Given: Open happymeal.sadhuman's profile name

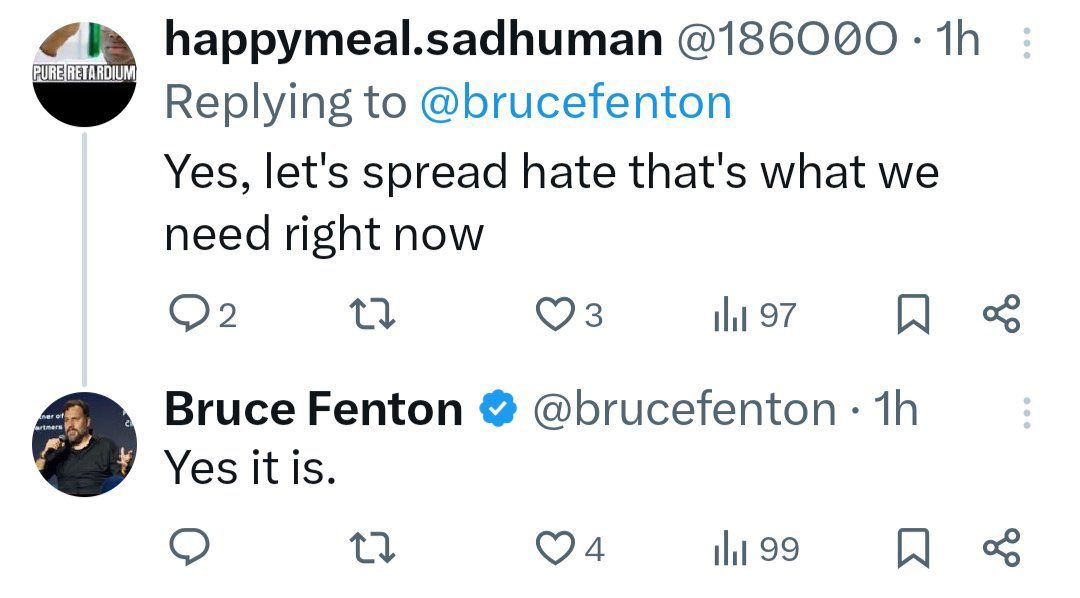Looking at the screenshot, I should point(412,40).
